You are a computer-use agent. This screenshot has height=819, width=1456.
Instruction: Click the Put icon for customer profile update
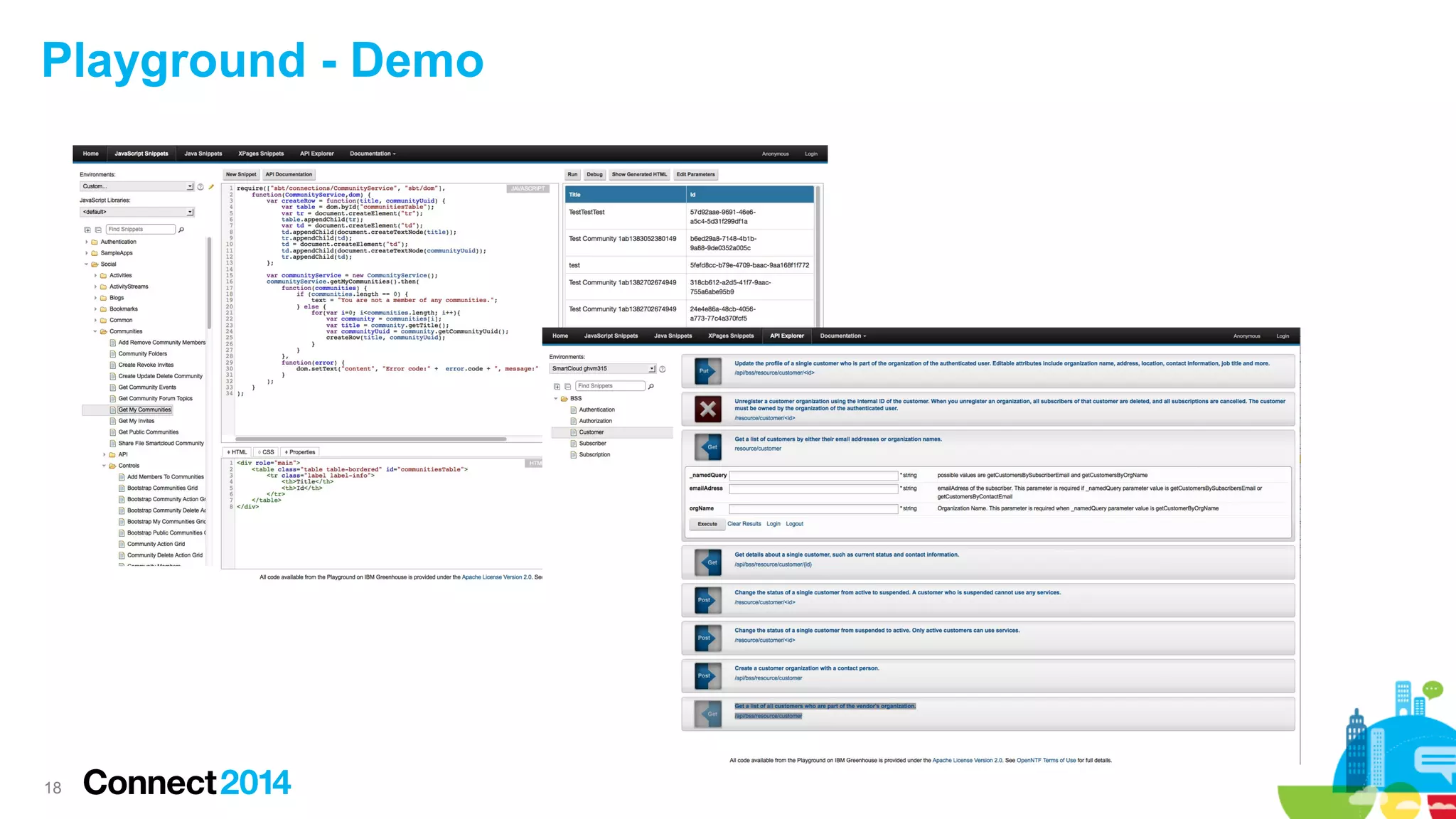point(708,370)
